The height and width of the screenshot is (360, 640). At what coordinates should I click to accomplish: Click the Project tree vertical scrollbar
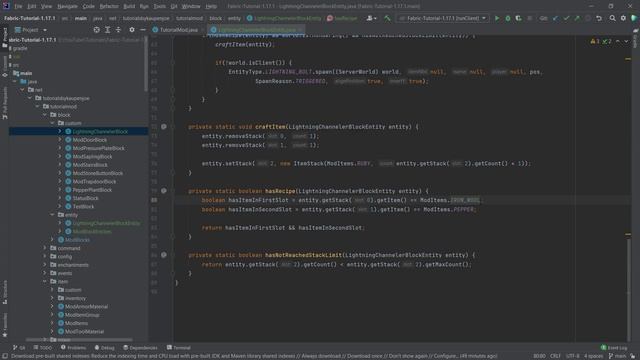[146, 65]
